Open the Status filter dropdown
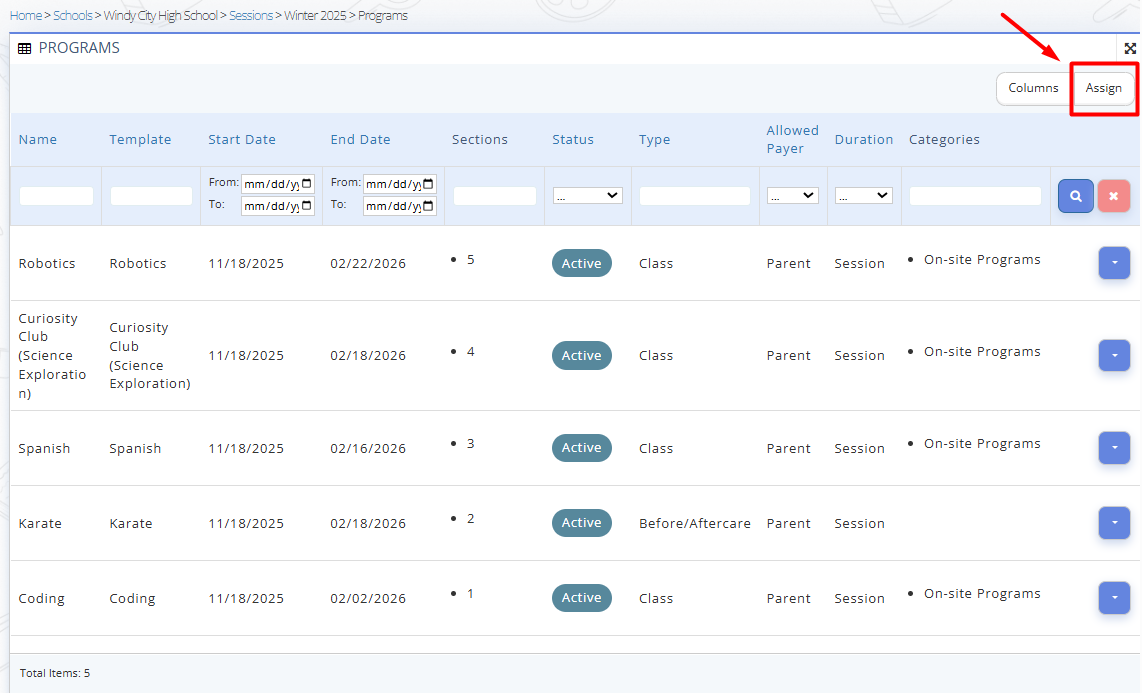 tap(587, 196)
